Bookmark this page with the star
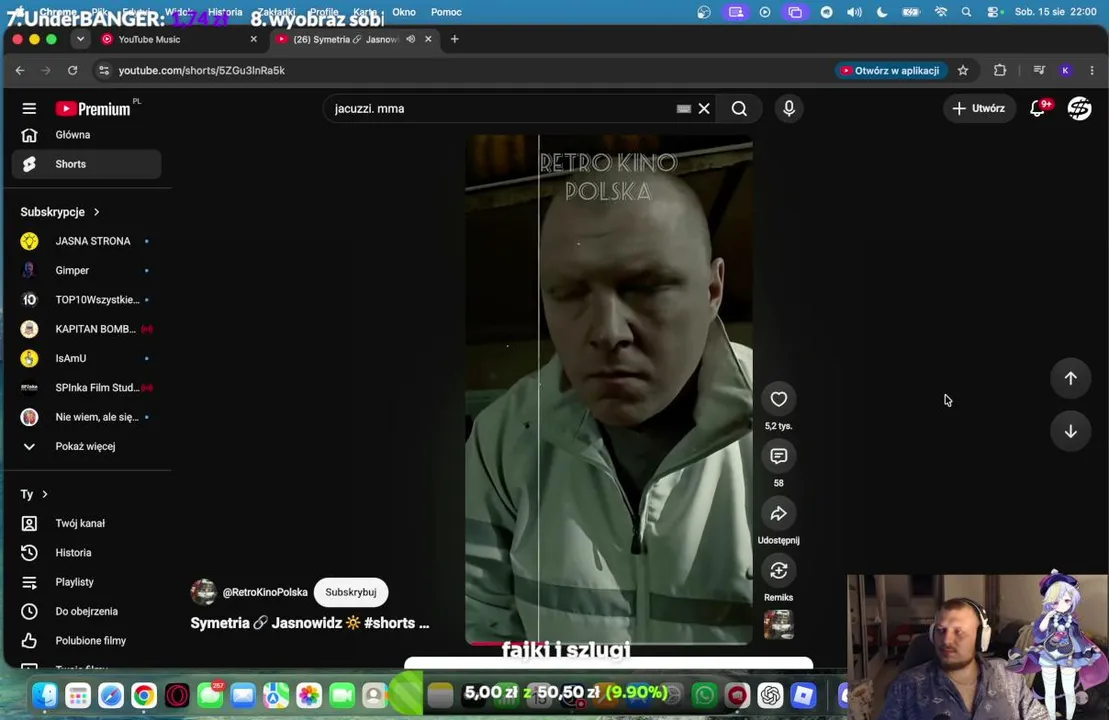 point(963,70)
